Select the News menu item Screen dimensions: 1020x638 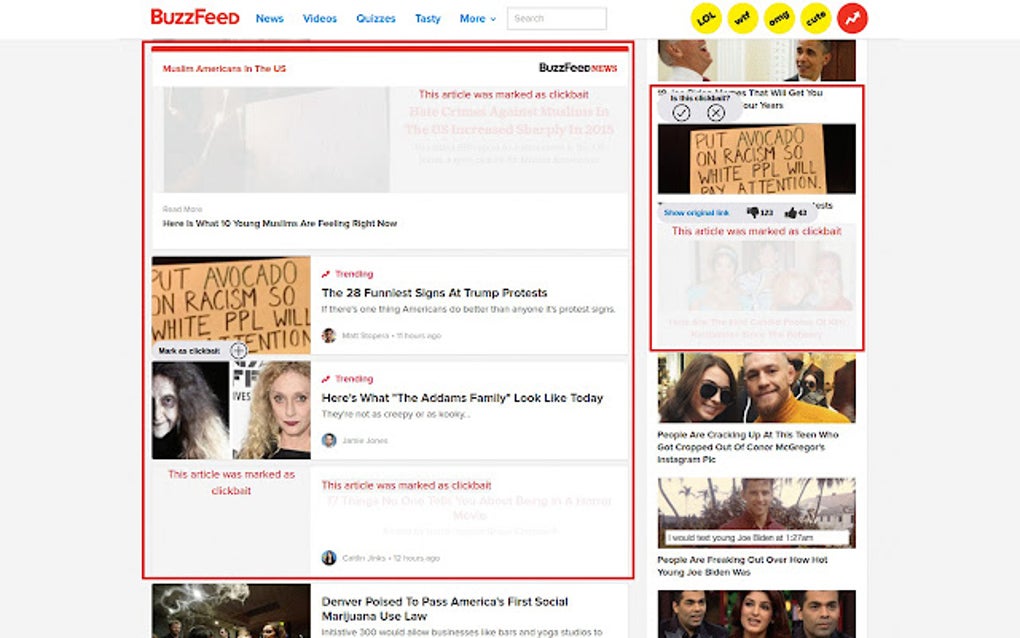pos(269,18)
